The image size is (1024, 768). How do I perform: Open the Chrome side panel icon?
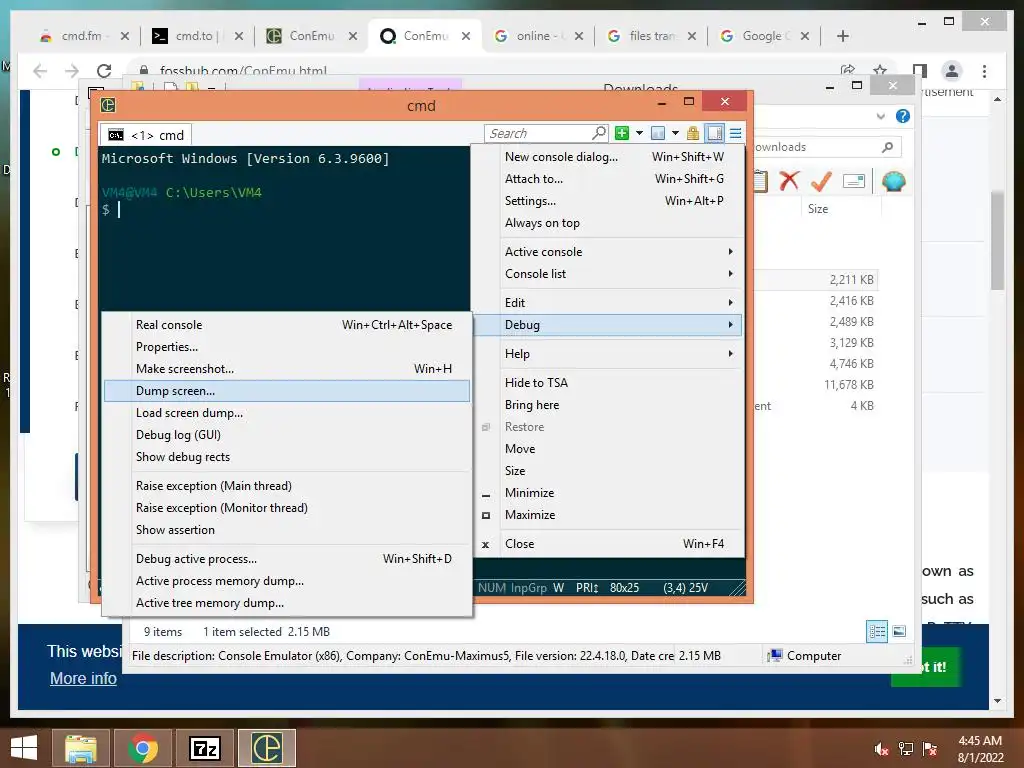click(x=920, y=71)
